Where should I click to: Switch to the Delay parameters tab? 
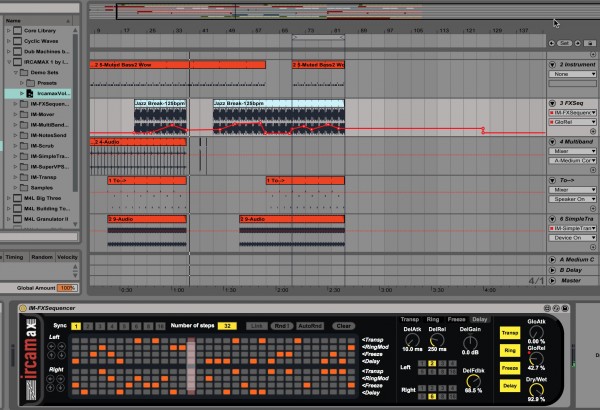480,319
